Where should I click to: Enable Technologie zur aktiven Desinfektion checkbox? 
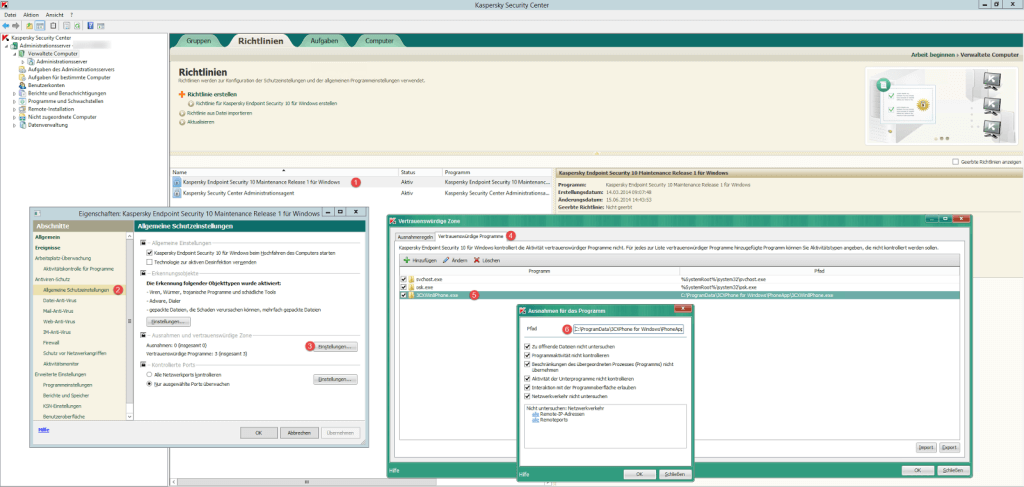point(150,261)
